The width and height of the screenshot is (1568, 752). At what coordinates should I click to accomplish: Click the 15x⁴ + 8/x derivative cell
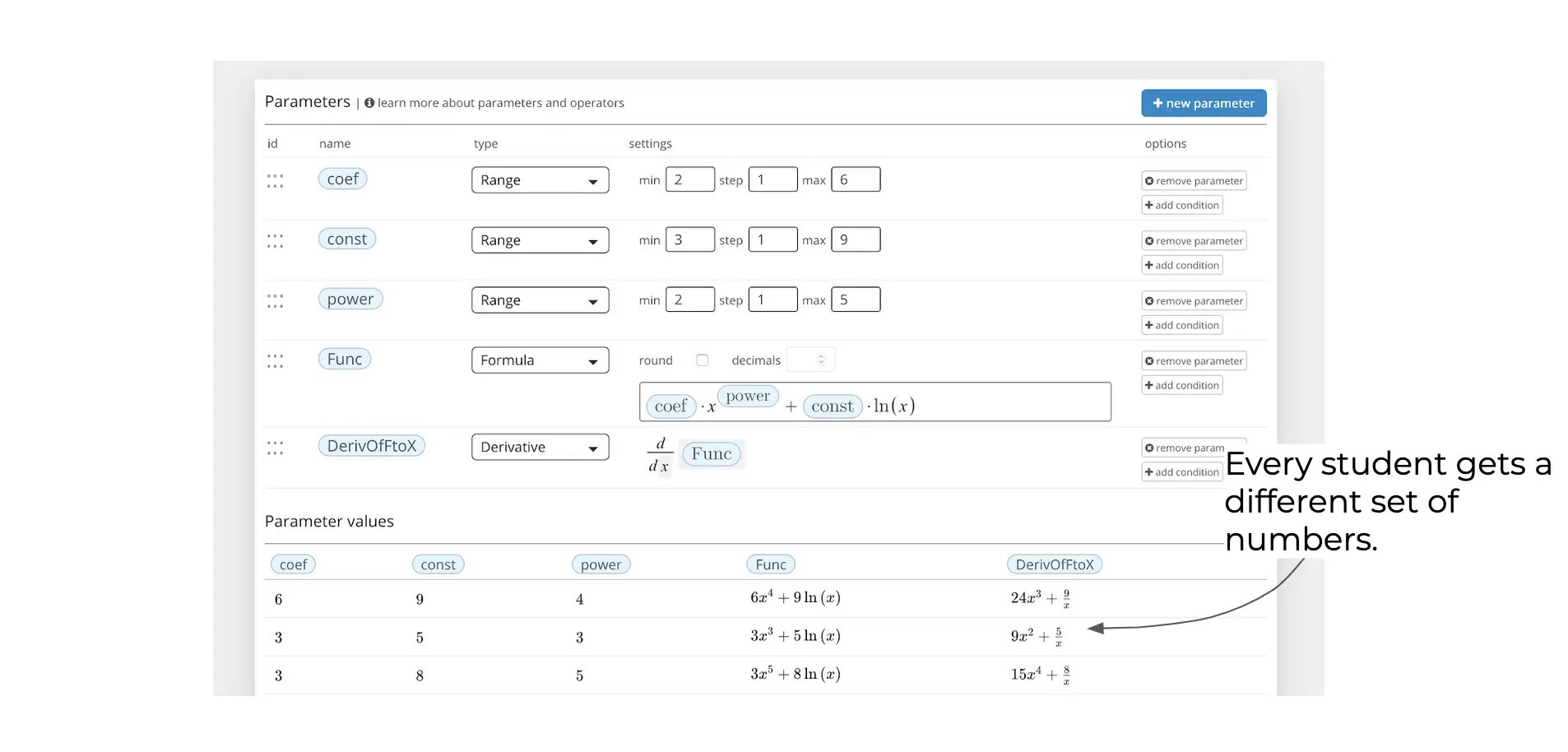1041,675
